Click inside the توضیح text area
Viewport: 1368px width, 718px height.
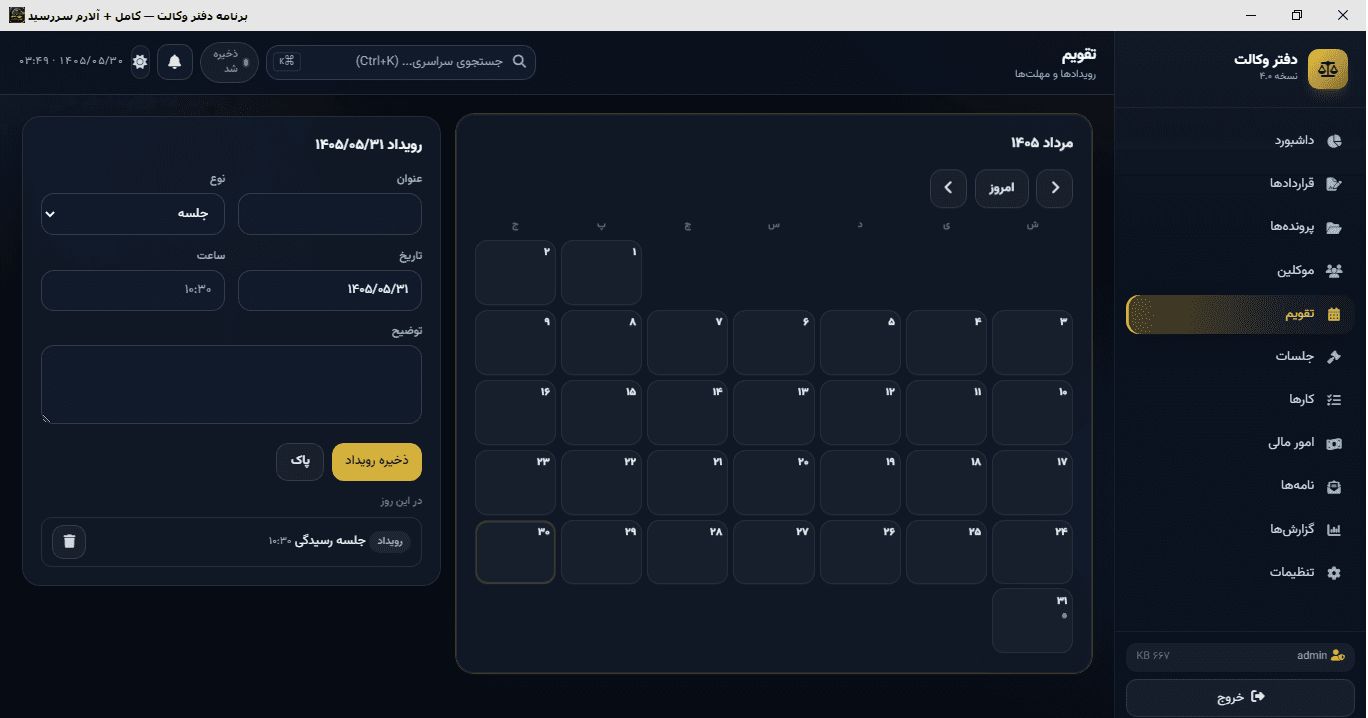click(231, 385)
